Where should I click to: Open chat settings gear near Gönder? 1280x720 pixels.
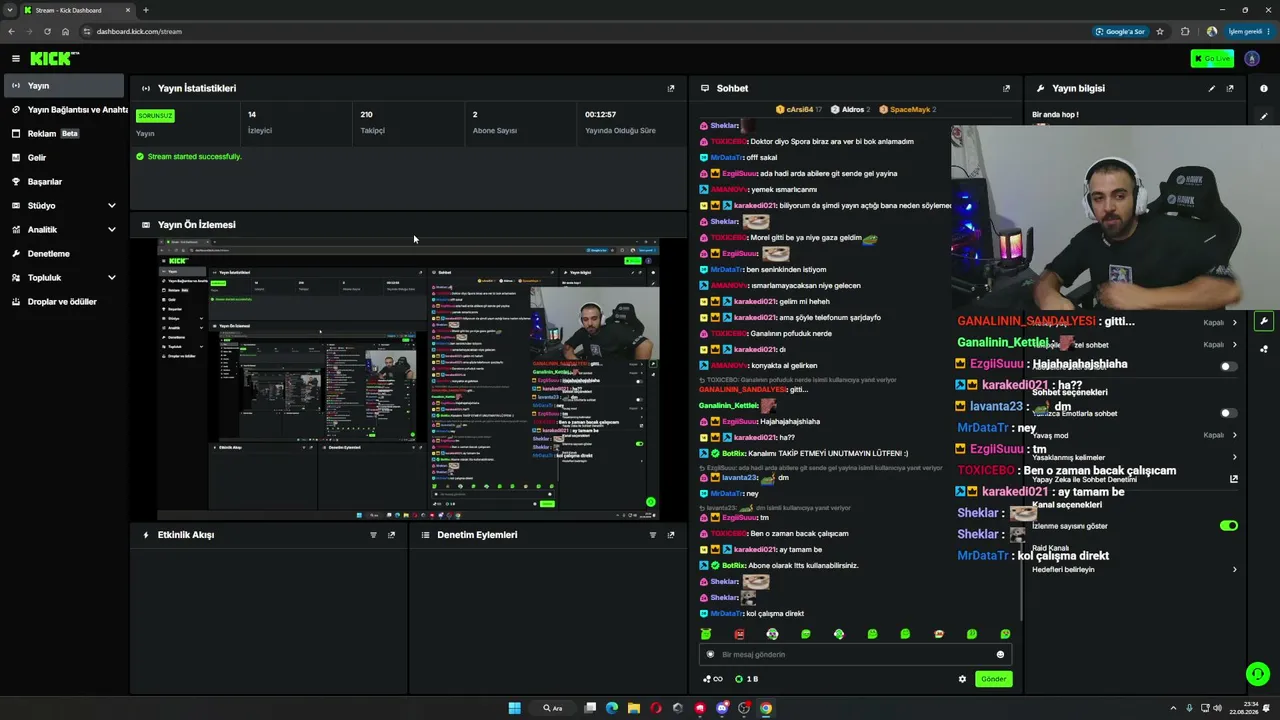[x=962, y=679]
